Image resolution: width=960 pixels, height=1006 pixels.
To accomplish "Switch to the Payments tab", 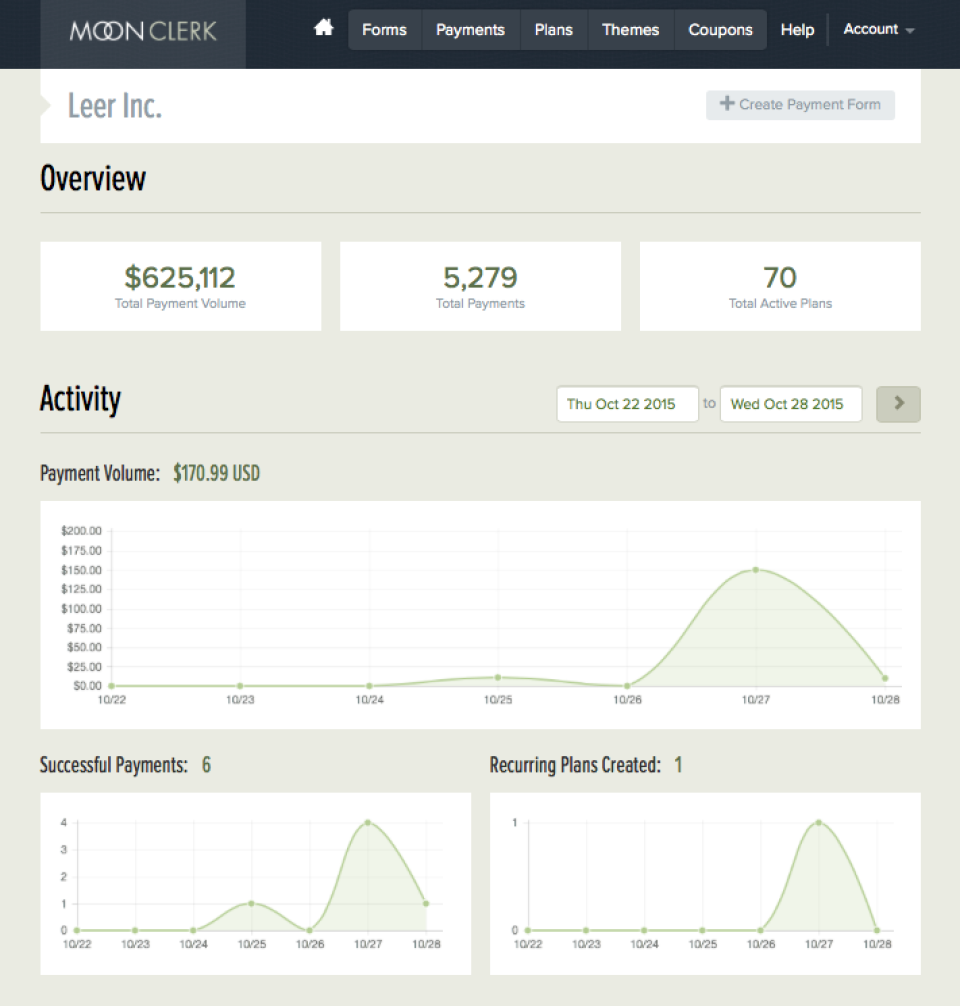I will pos(470,29).
